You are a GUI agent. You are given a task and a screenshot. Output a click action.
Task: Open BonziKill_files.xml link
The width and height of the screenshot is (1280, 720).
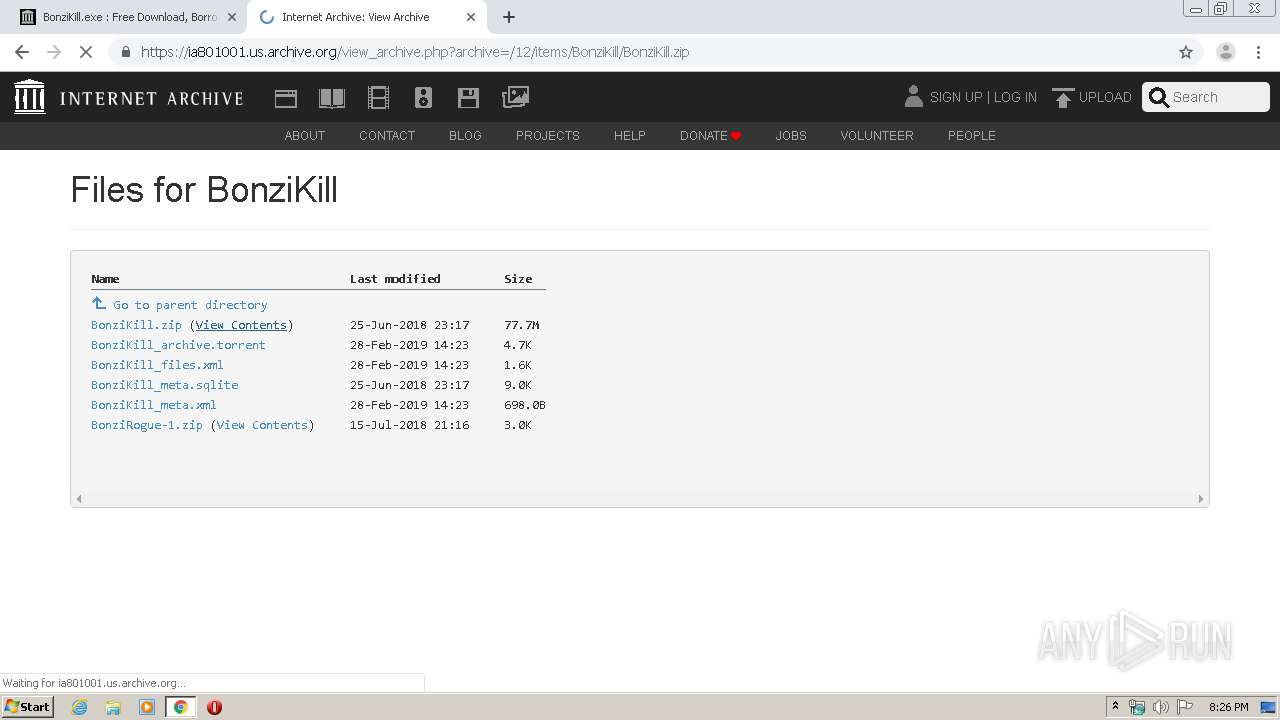point(157,365)
